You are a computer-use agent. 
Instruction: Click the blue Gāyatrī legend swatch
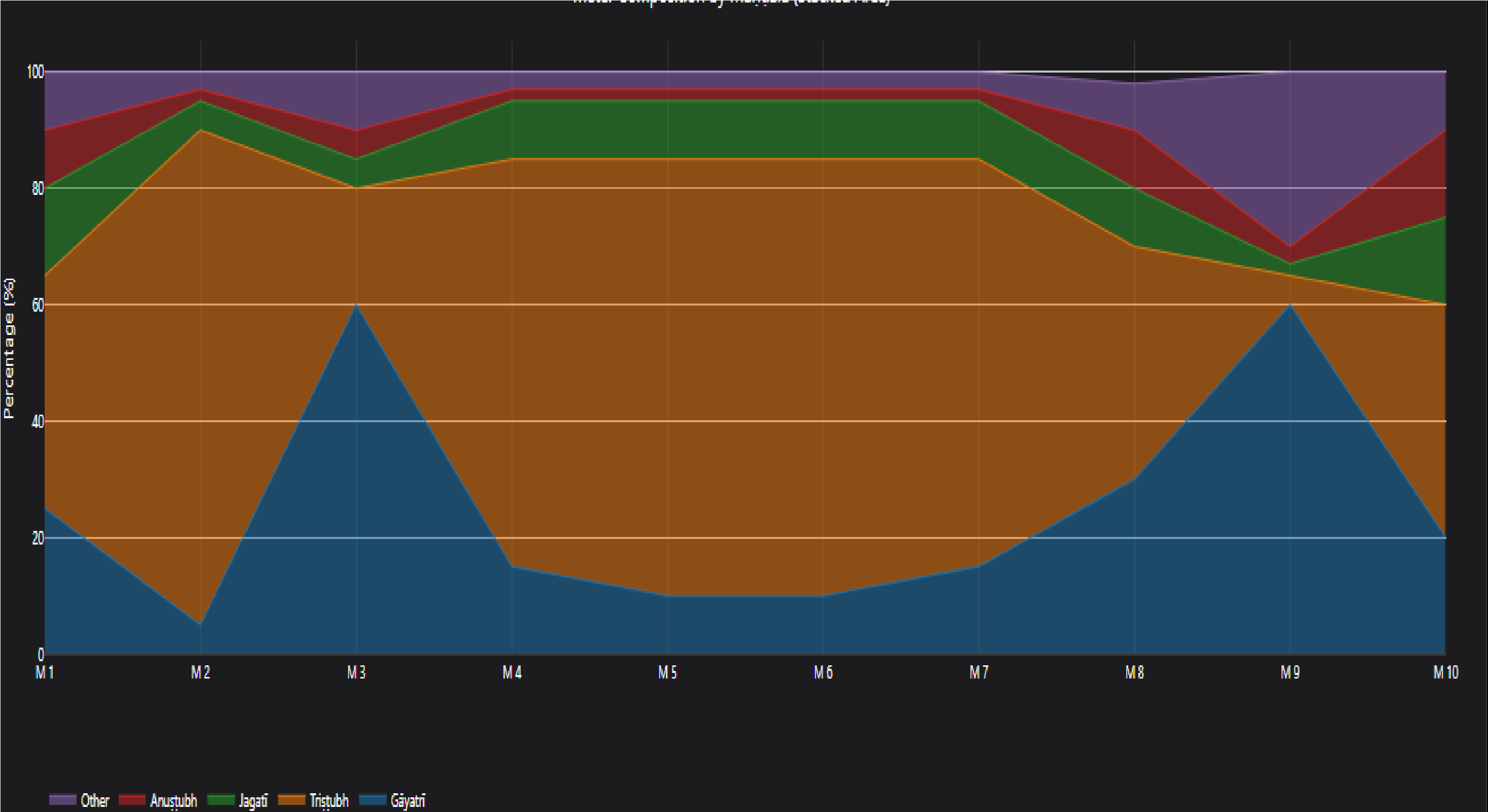pos(373,800)
